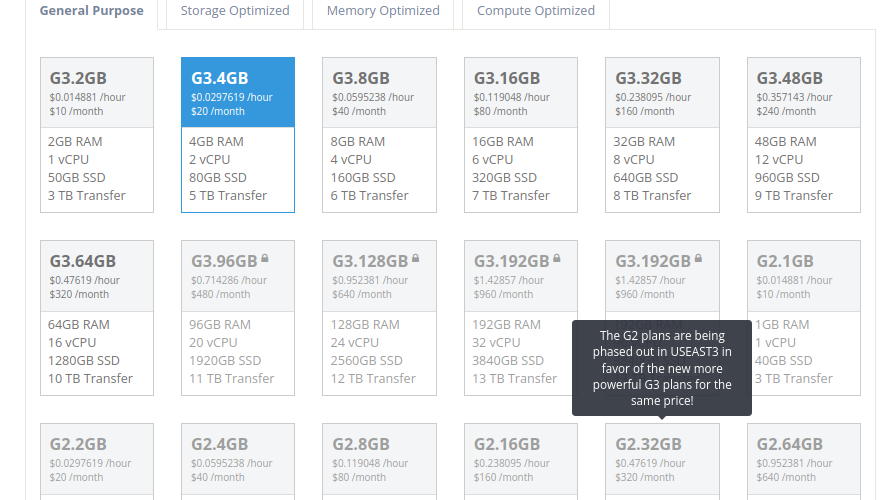
Task: Select the G3.2GB $10/month plan
Action: [x=97, y=135]
